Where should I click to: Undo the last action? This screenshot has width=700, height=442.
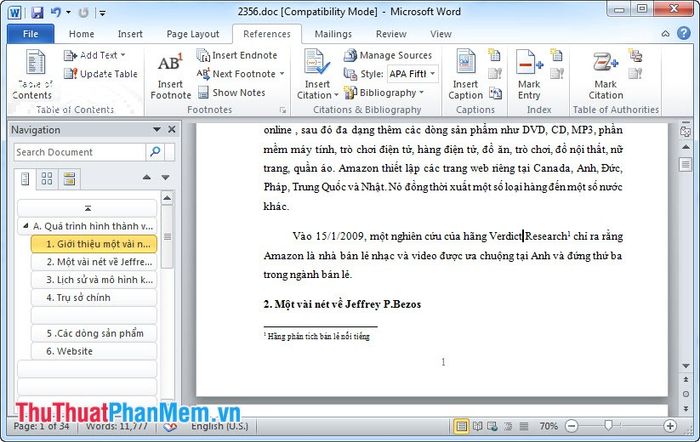[56, 12]
